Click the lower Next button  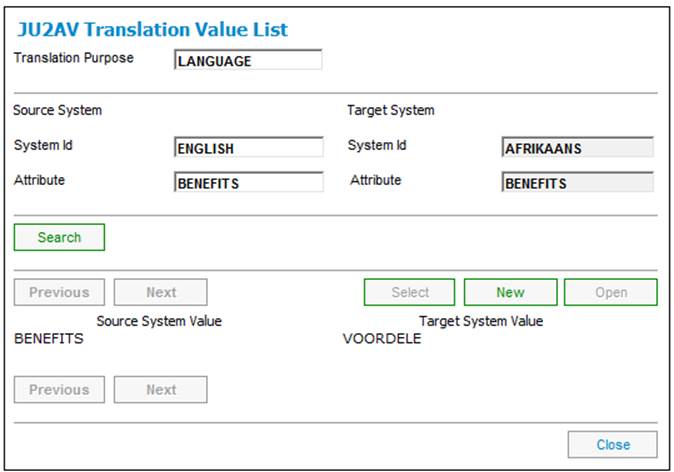[161, 389]
